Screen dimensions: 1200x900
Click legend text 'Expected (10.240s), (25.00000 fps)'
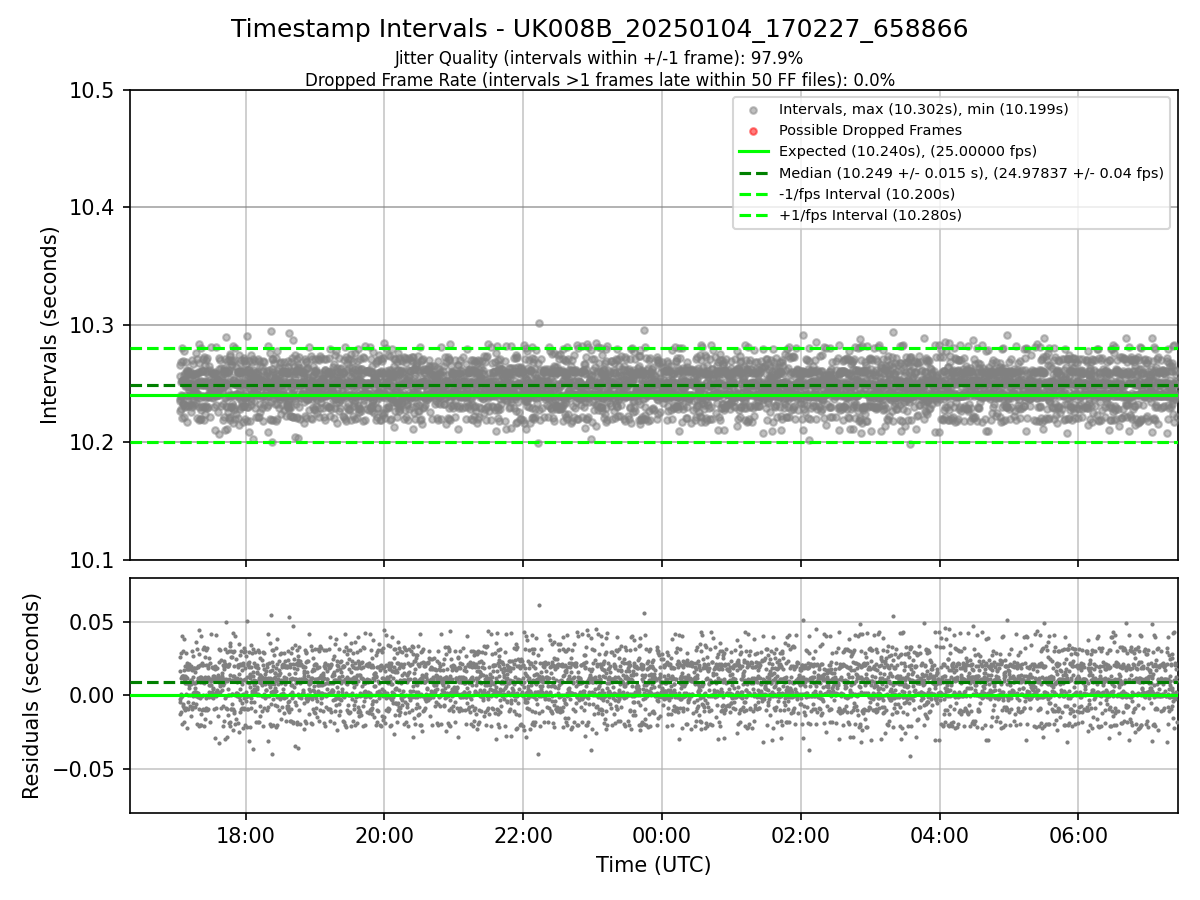(908, 151)
